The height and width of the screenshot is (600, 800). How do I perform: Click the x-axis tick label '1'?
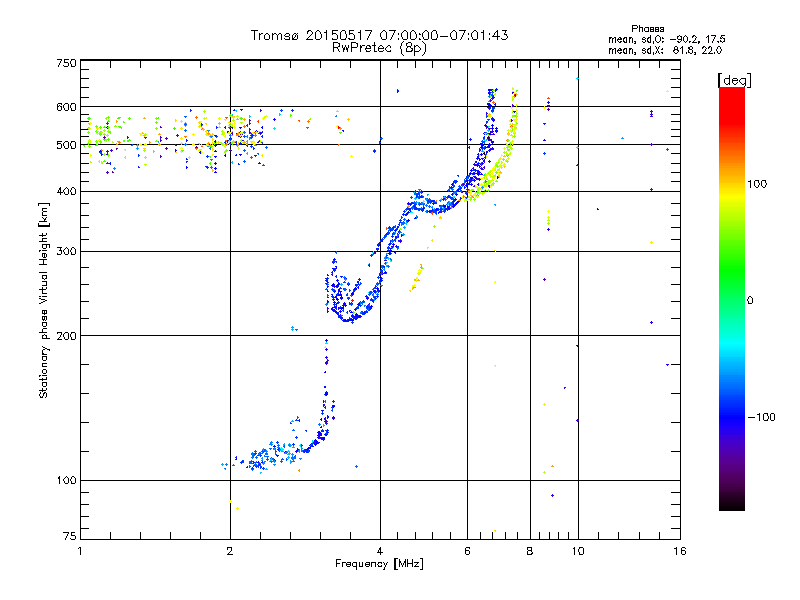click(x=80, y=551)
